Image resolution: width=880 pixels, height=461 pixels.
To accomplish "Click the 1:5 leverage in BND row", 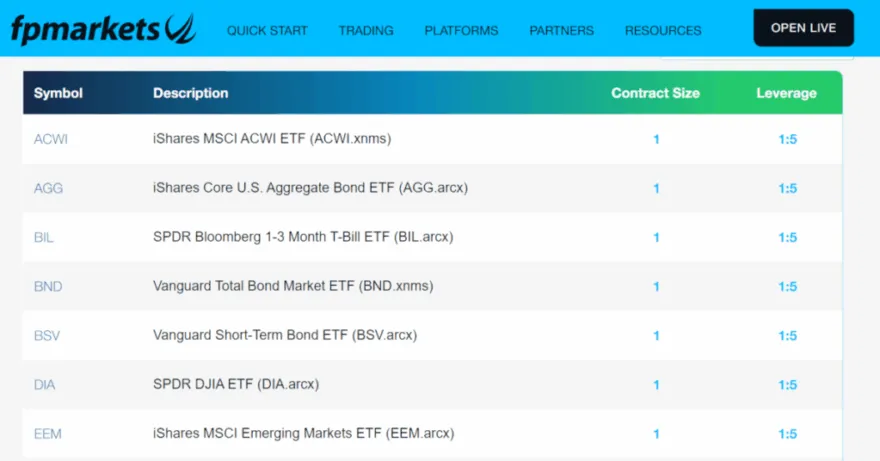I will point(787,287).
